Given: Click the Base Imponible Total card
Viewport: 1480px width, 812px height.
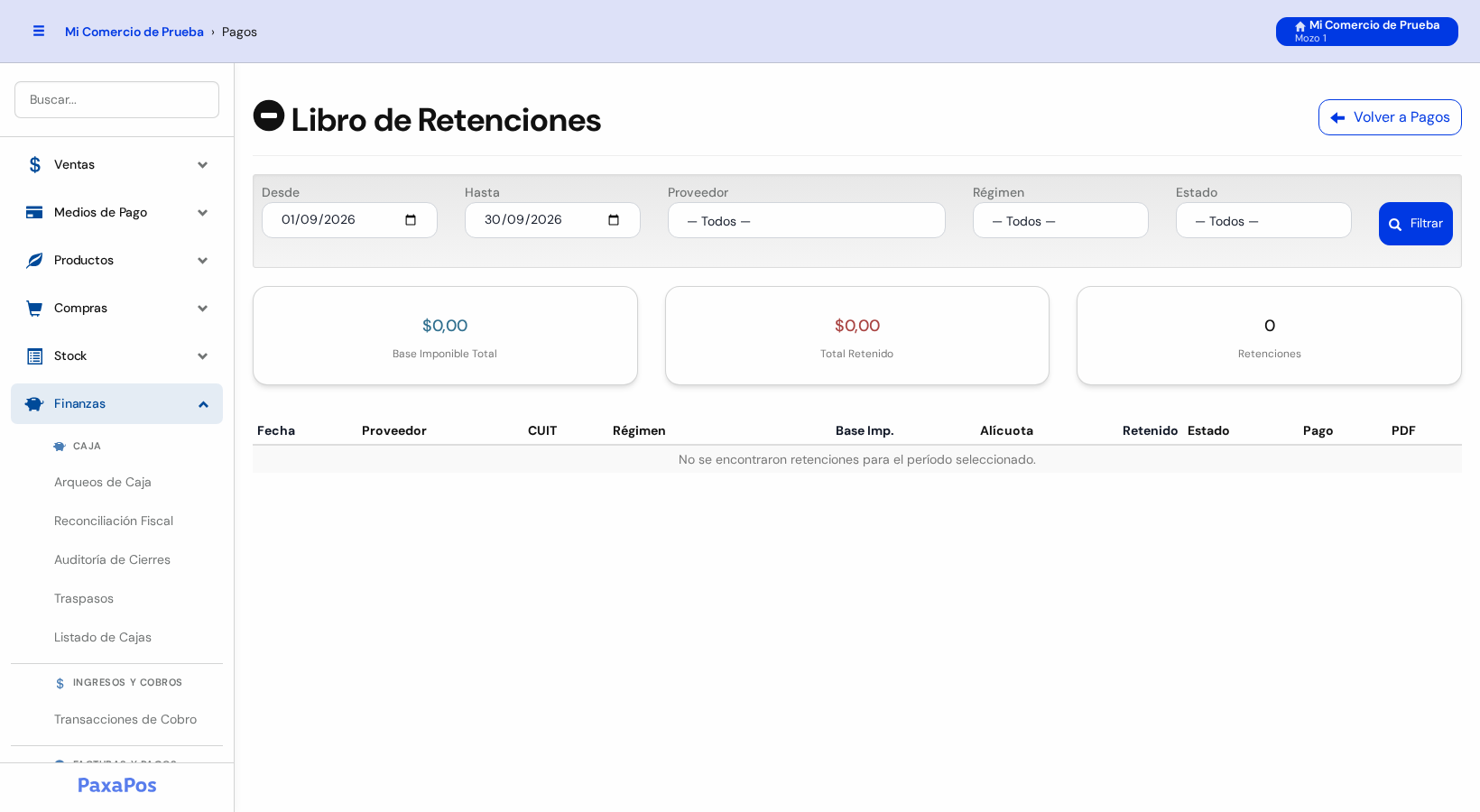Looking at the screenshot, I should (x=445, y=336).
